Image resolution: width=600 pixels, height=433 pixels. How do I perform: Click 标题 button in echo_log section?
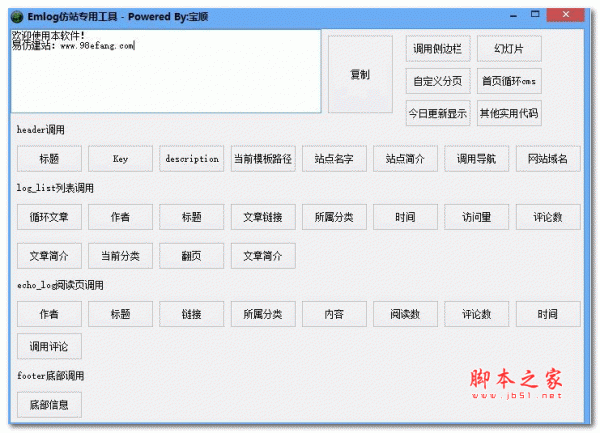point(121,314)
